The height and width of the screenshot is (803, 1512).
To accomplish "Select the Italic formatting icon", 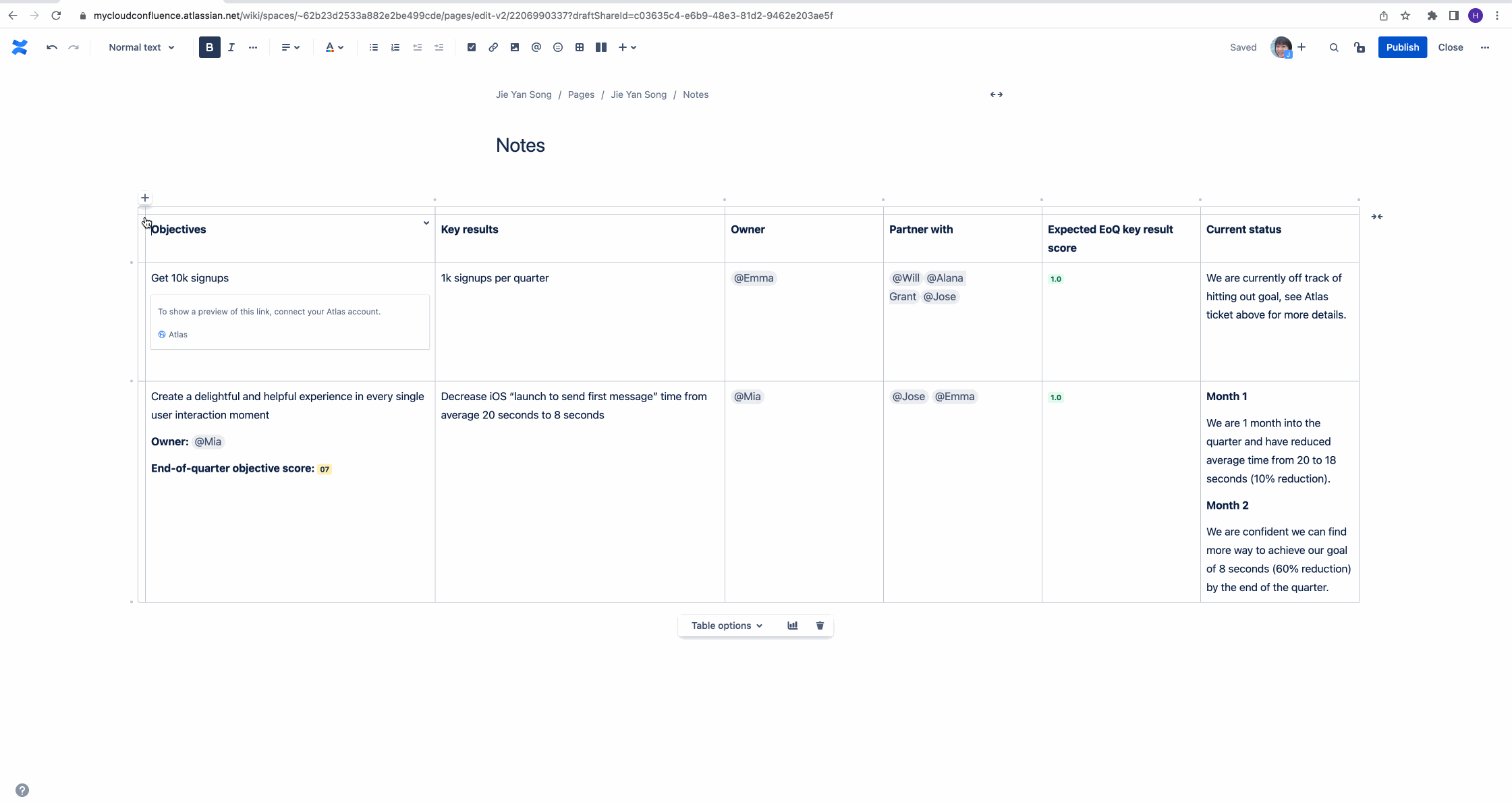I will point(231,47).
